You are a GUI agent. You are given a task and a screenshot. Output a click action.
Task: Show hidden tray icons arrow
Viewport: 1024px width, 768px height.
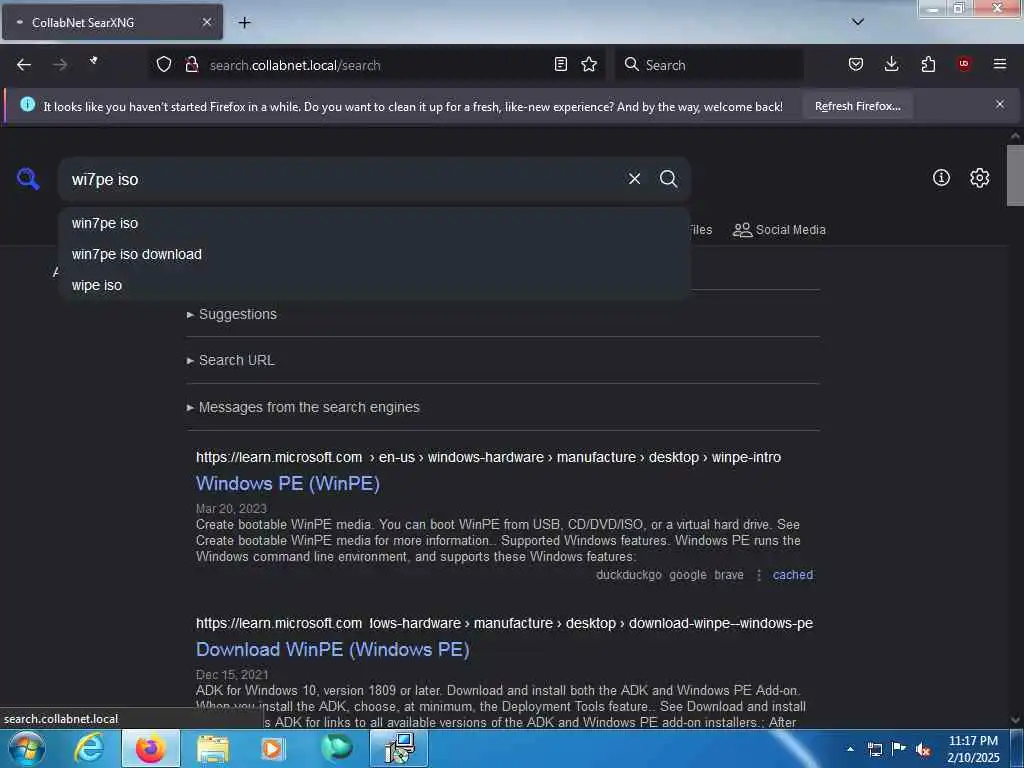pyautogui.click(x=850, y=749)
